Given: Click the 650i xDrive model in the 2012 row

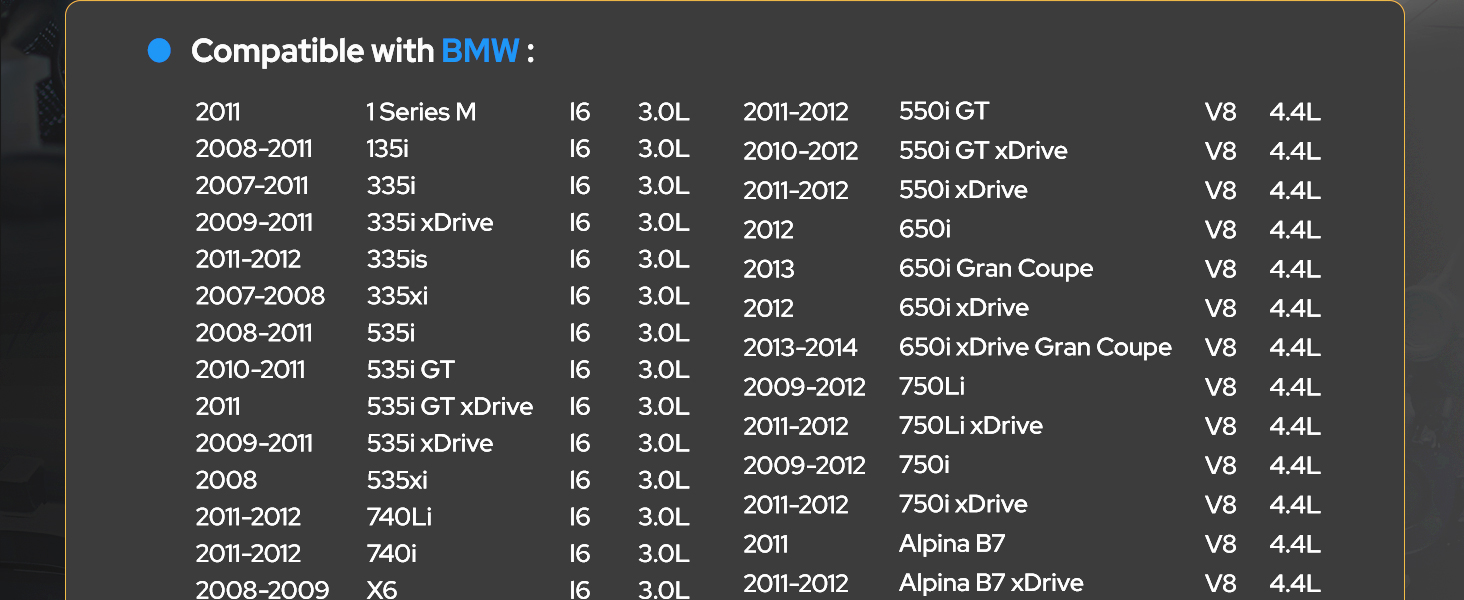Looking at the screenshot, I should tap(964, 308).
